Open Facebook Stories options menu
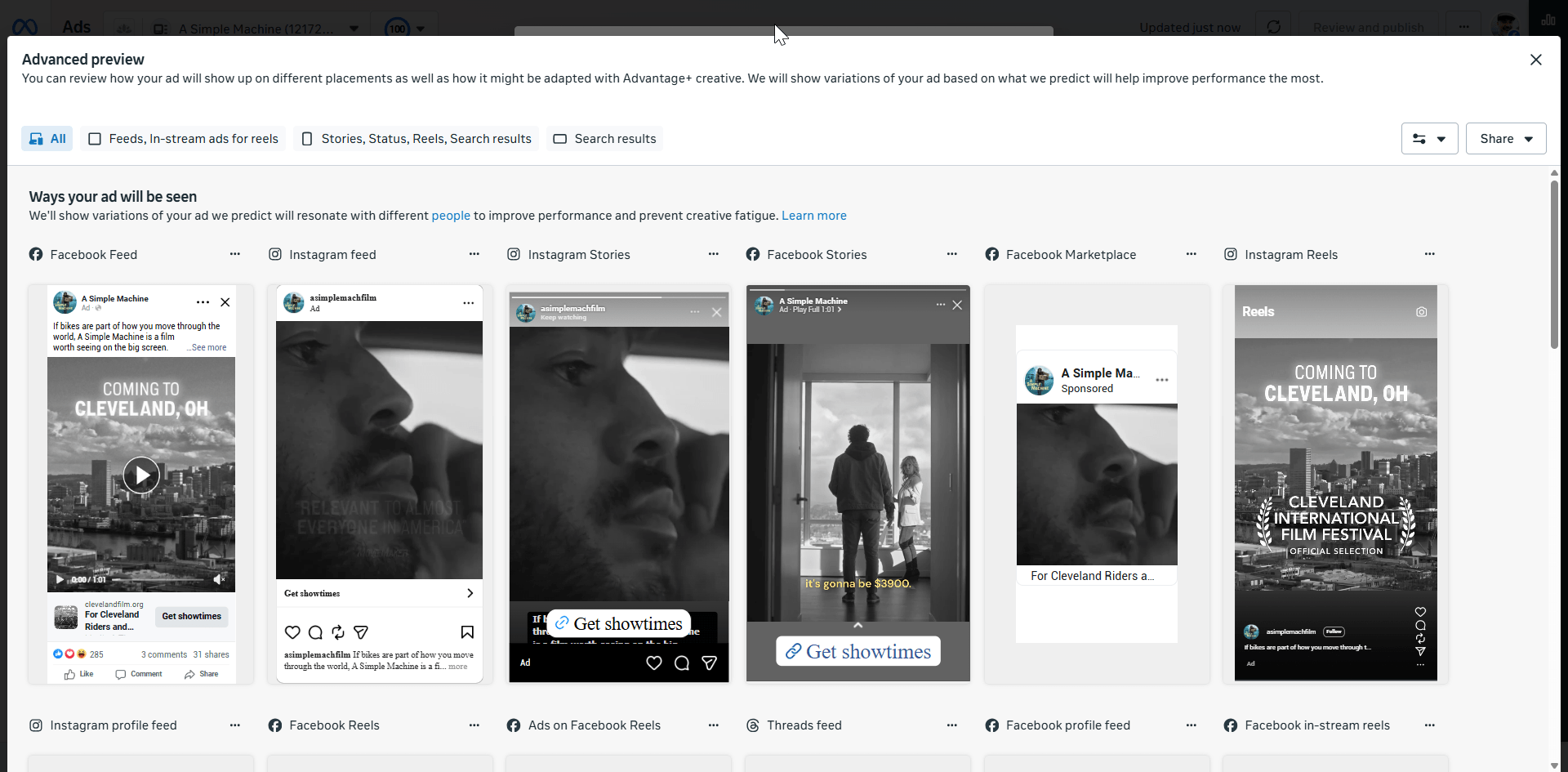 click(952, 254)
